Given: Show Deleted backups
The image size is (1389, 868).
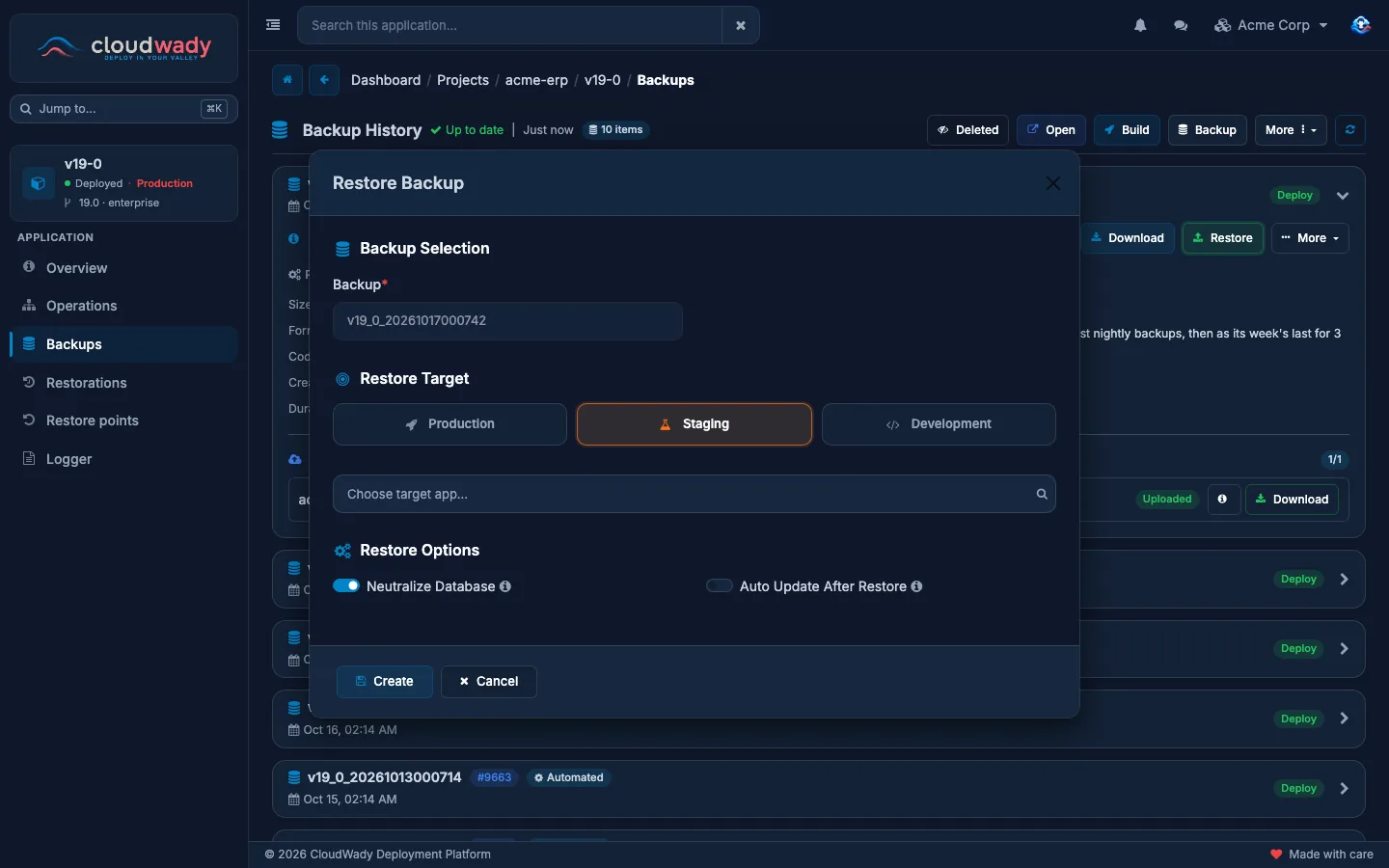Looking at the screenshot, I should point(968,130).
